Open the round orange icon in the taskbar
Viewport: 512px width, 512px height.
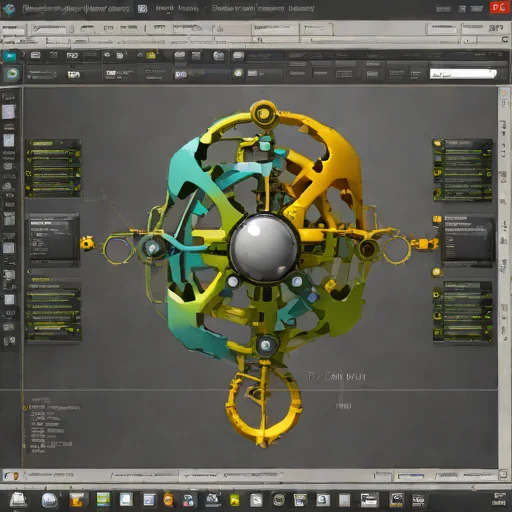[x=168, y=500]
